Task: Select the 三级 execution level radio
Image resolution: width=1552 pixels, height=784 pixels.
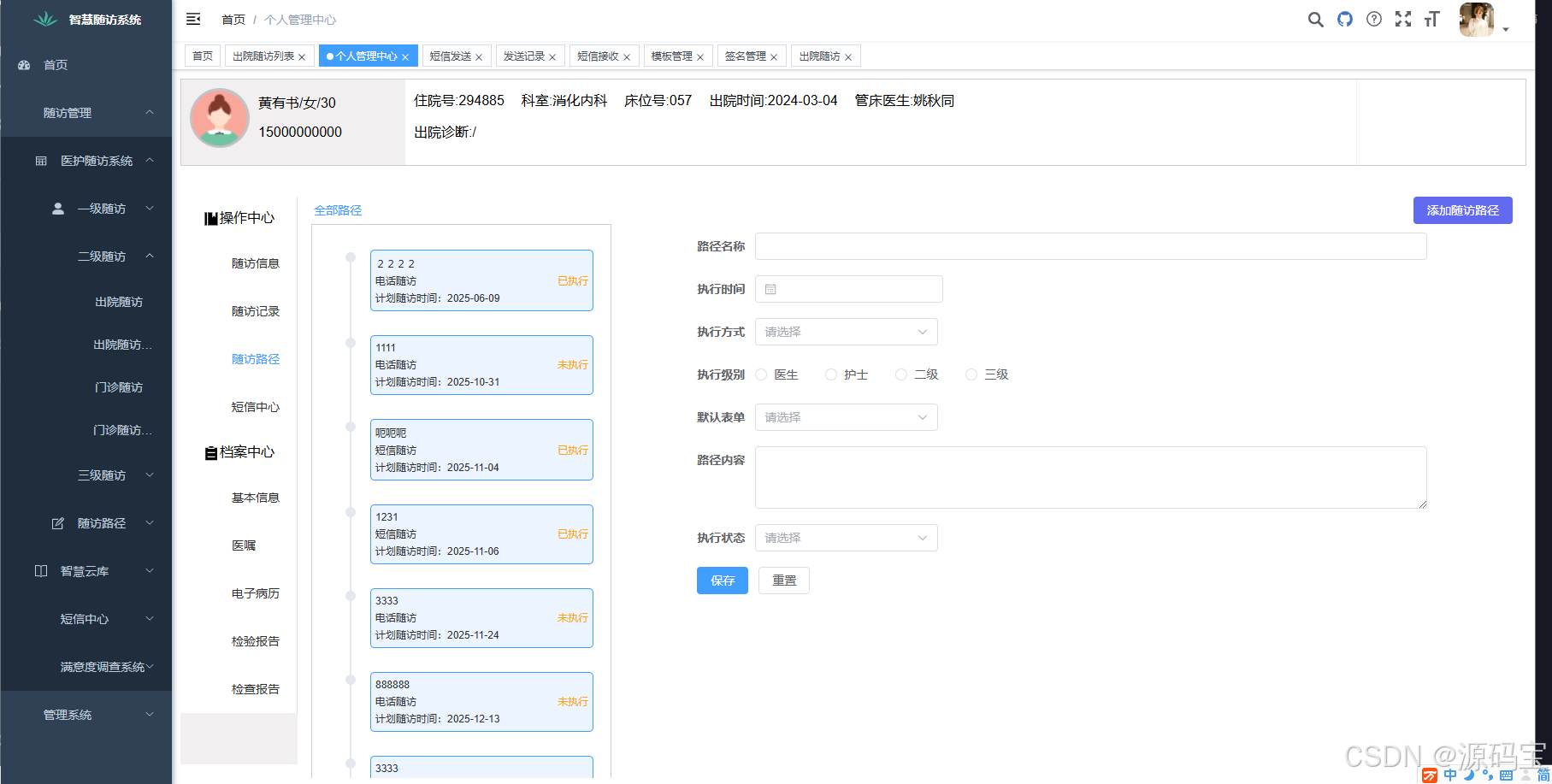Action: click(971, 374)
